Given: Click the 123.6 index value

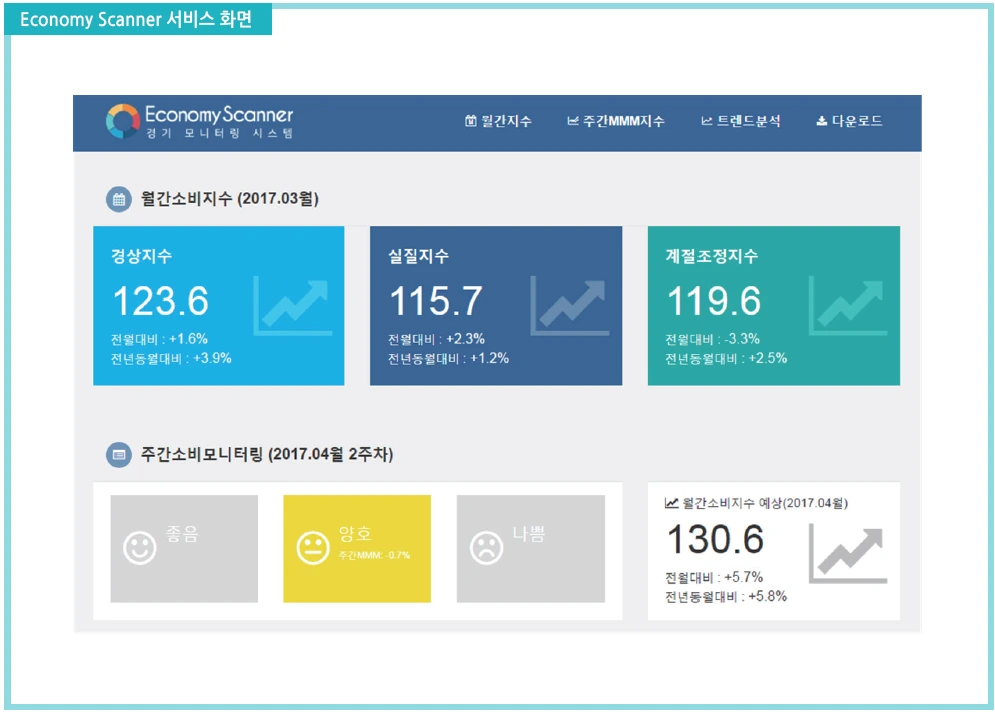Looking at the screenshot, I should tap(161, 301).
